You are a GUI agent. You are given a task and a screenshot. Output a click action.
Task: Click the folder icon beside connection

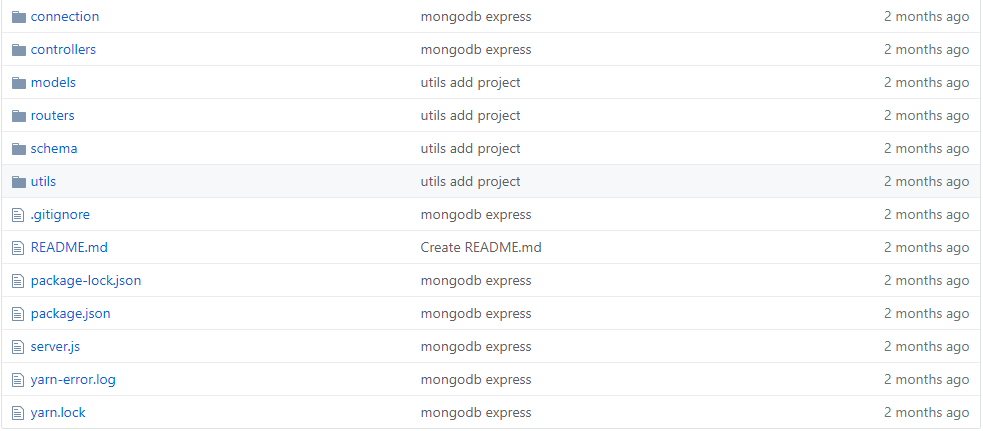click(19, 17)
